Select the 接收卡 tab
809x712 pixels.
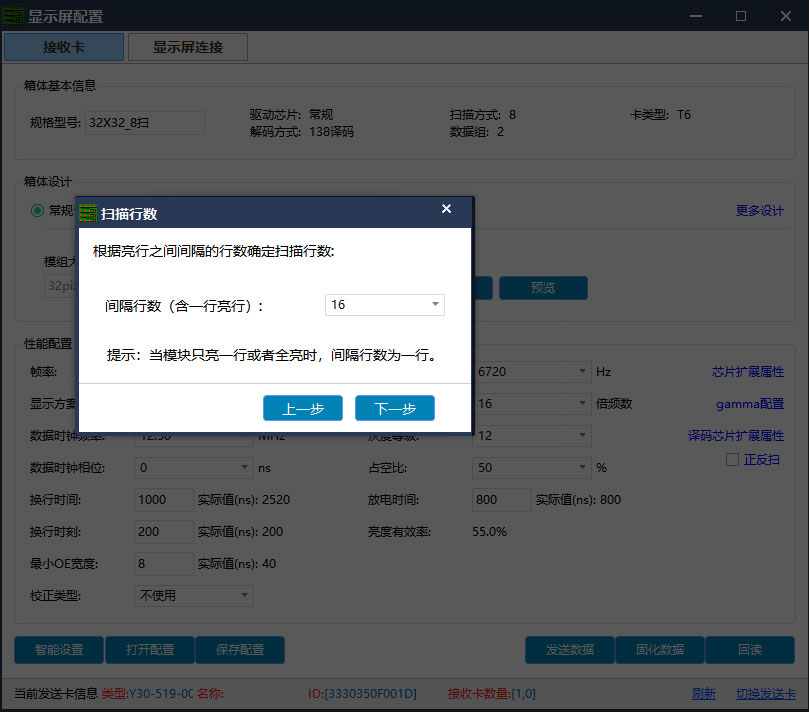coord(63,47)
